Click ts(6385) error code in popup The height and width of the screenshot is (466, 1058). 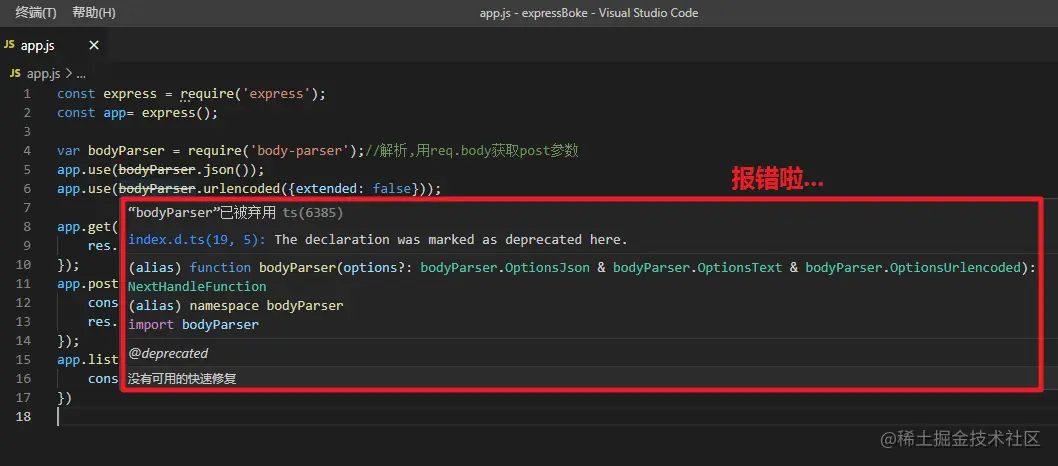[x=312, y=213]
